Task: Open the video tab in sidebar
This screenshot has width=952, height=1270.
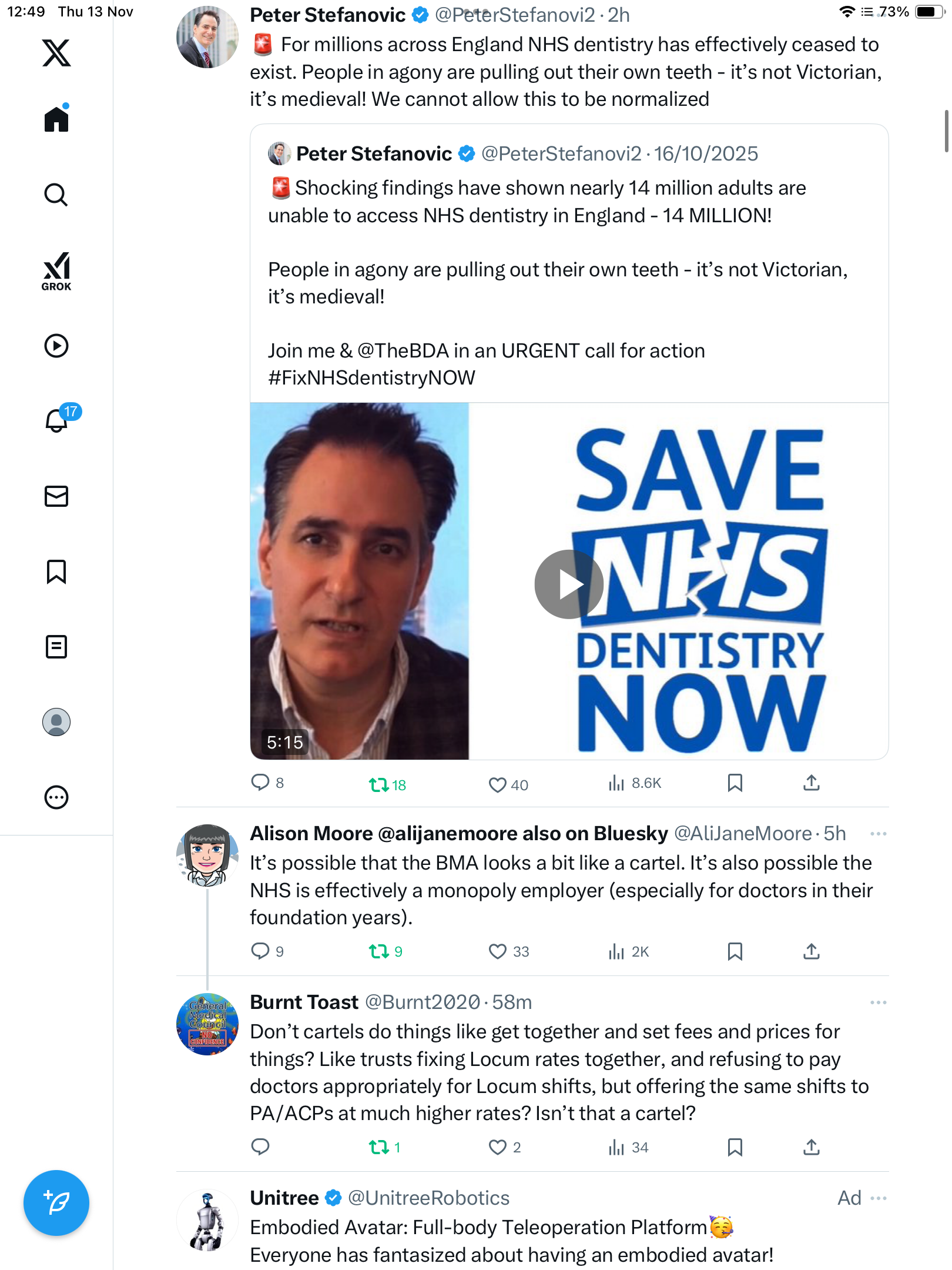Action: [56, 346]
